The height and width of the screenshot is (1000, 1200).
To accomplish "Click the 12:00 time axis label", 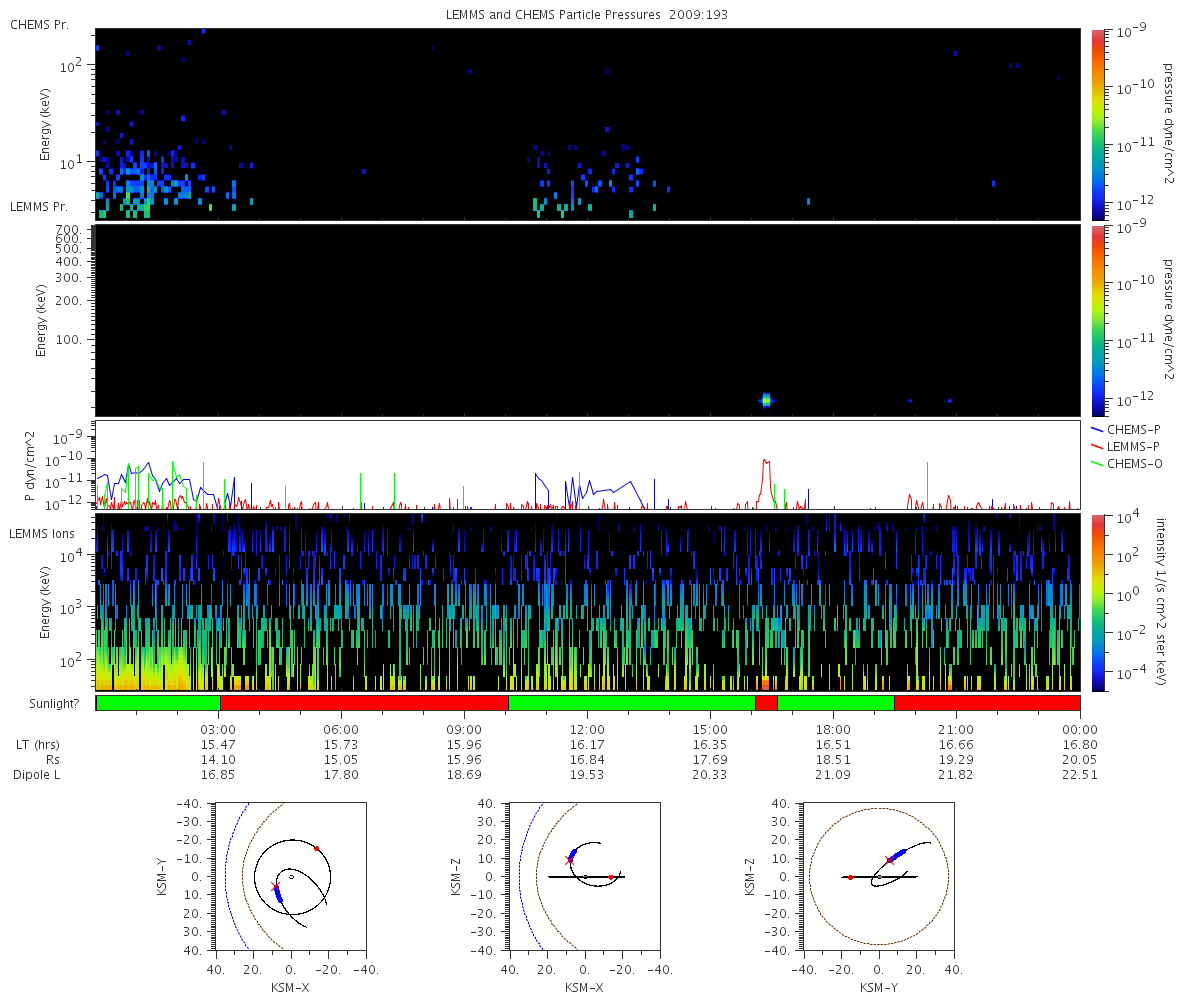I will tap(587, 729).
